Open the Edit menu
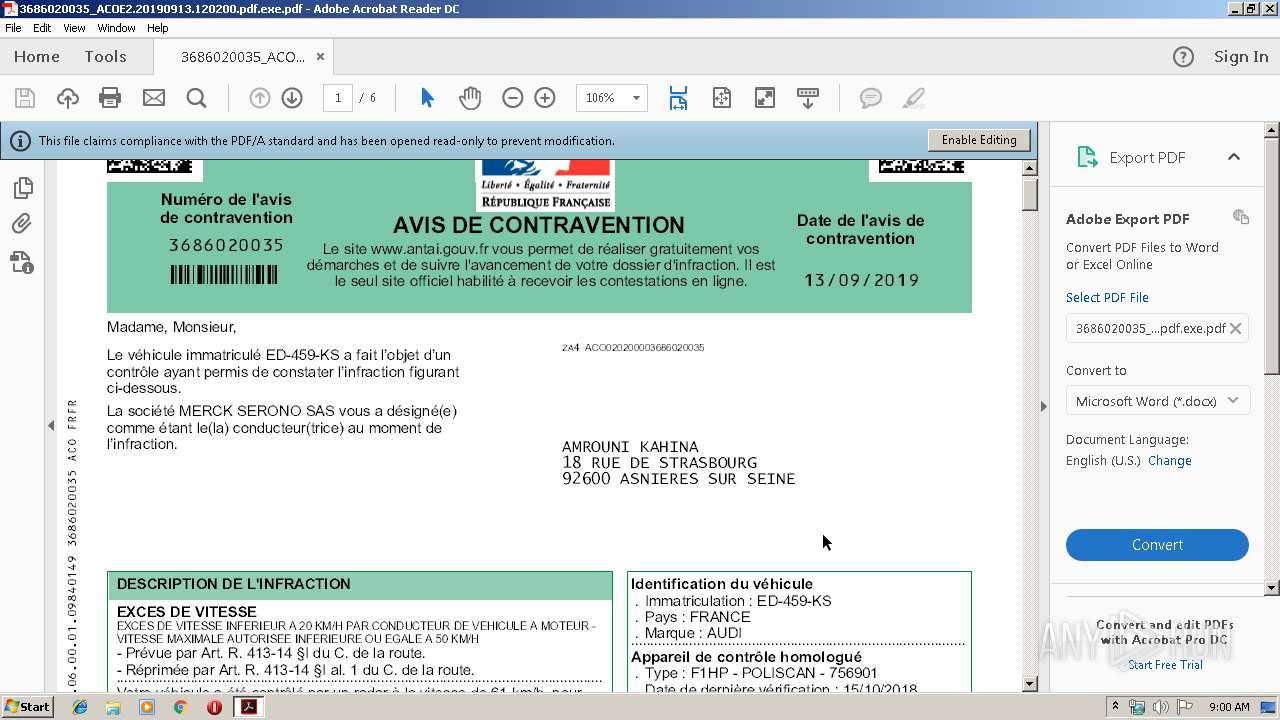1280x720 pixels. coord(42,28)
